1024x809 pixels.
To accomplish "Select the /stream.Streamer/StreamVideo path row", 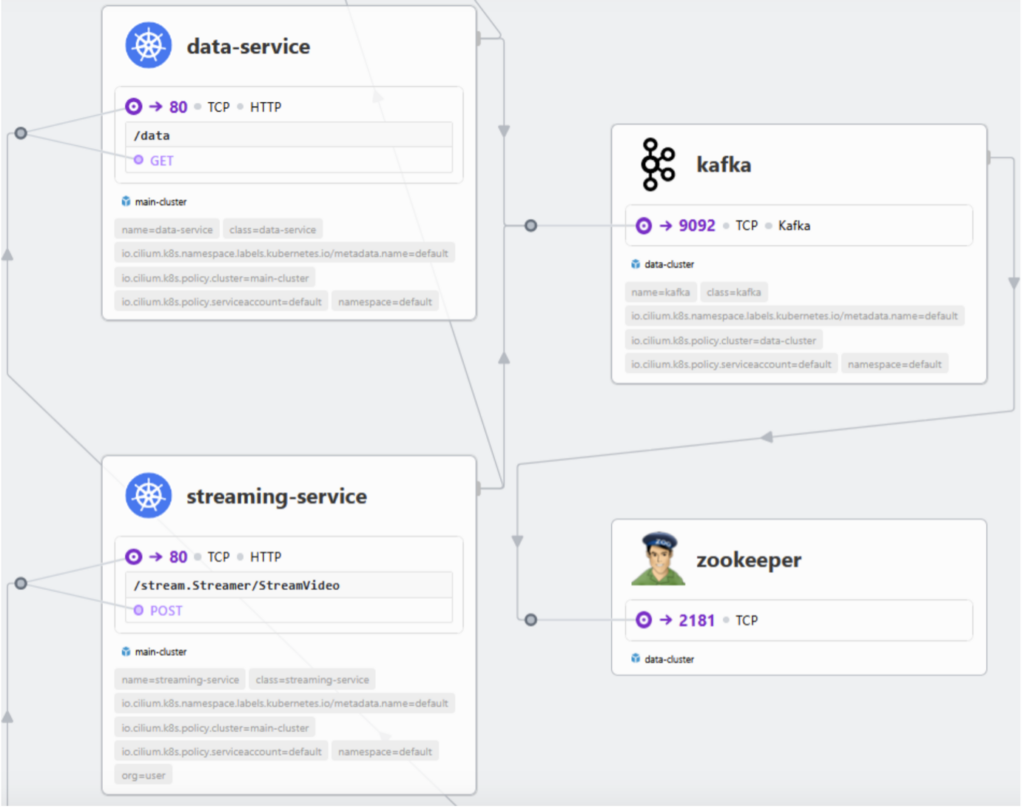I will pyautogui.click(x=289, y=586).
